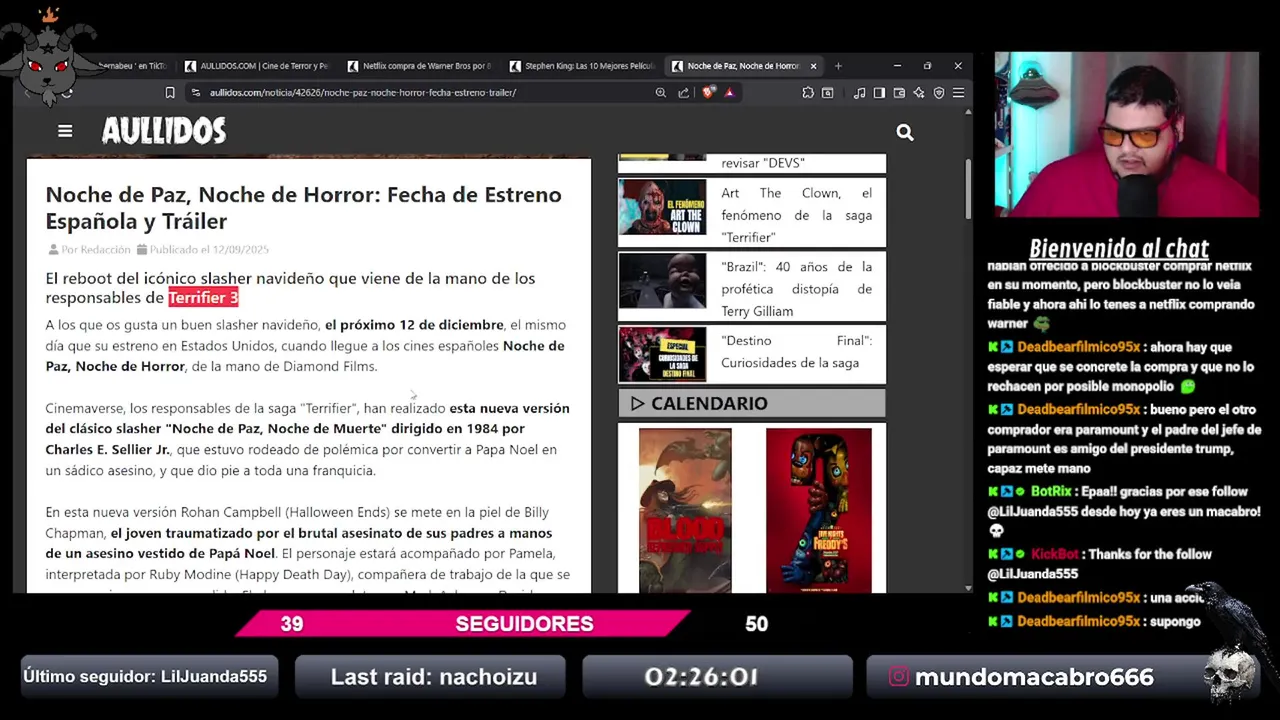Viewport: 1280px width, 720px height.
Task: Click the VPN shield icon in toolbar
Action: [x=939, y=93]
